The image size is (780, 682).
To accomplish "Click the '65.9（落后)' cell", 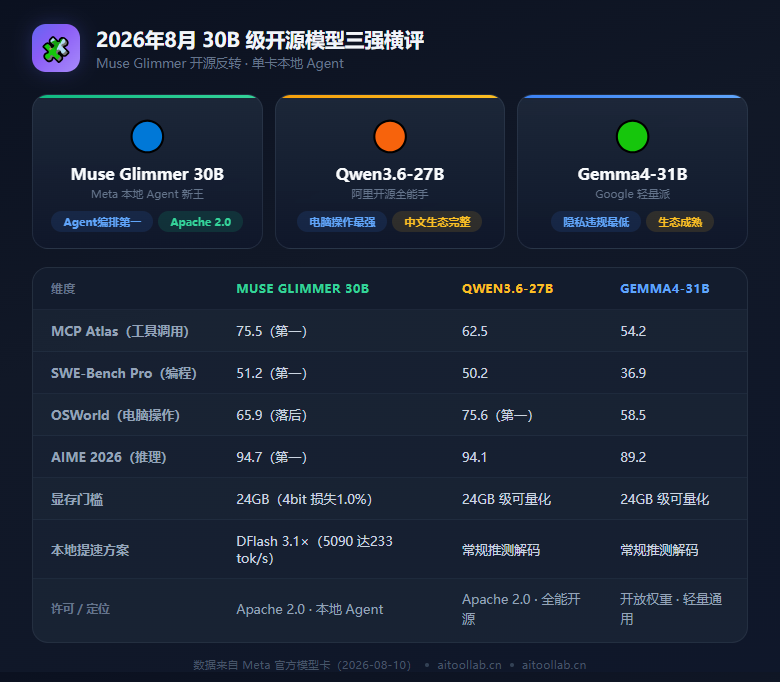I will click(x=272, y=415).
